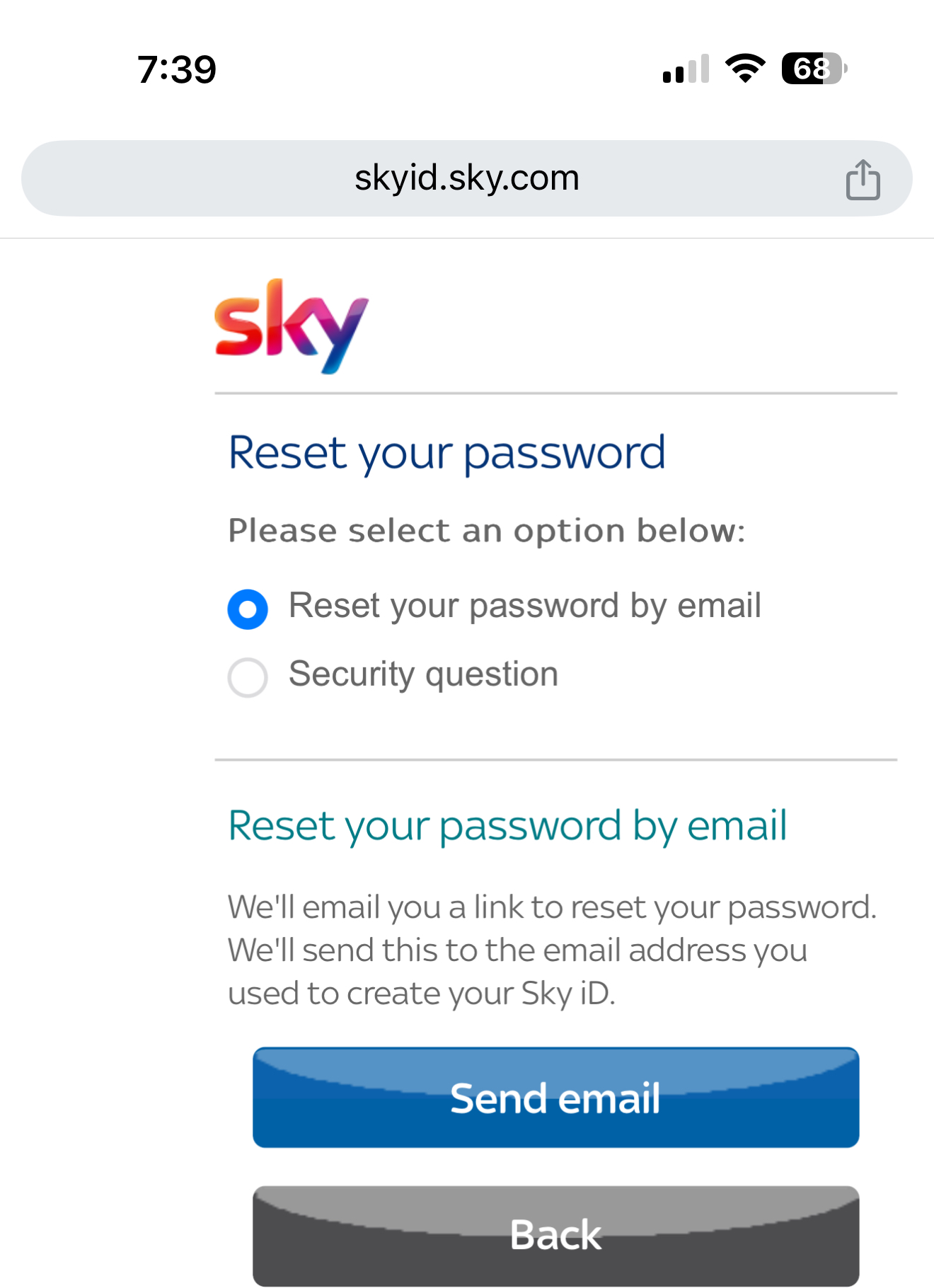Tap the battery level indicator
Viewport: 934px width, 1288px height.
(813, 69)
